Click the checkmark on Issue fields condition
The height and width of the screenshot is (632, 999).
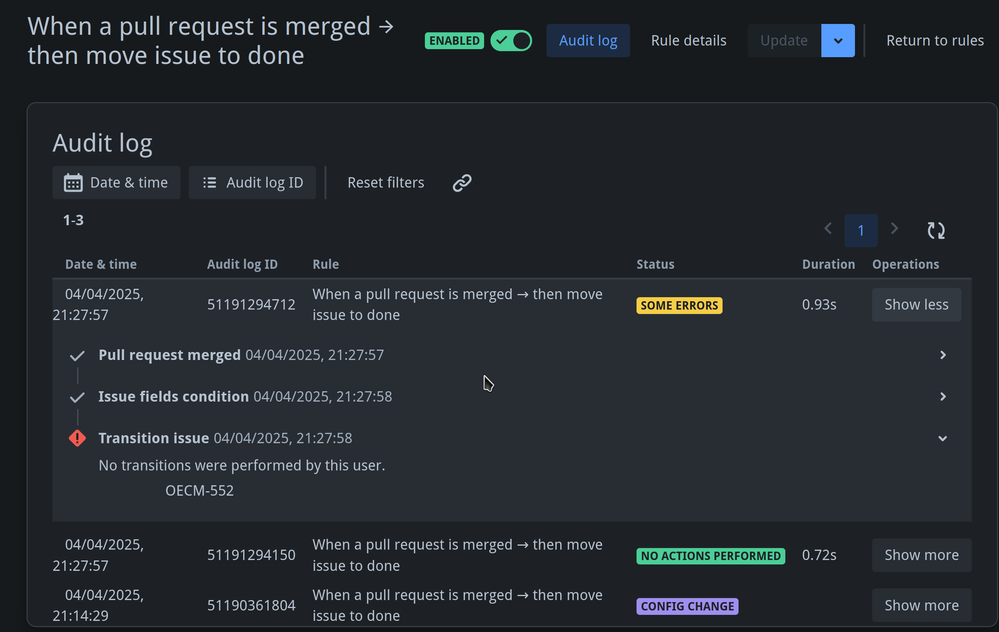[77, 396]
